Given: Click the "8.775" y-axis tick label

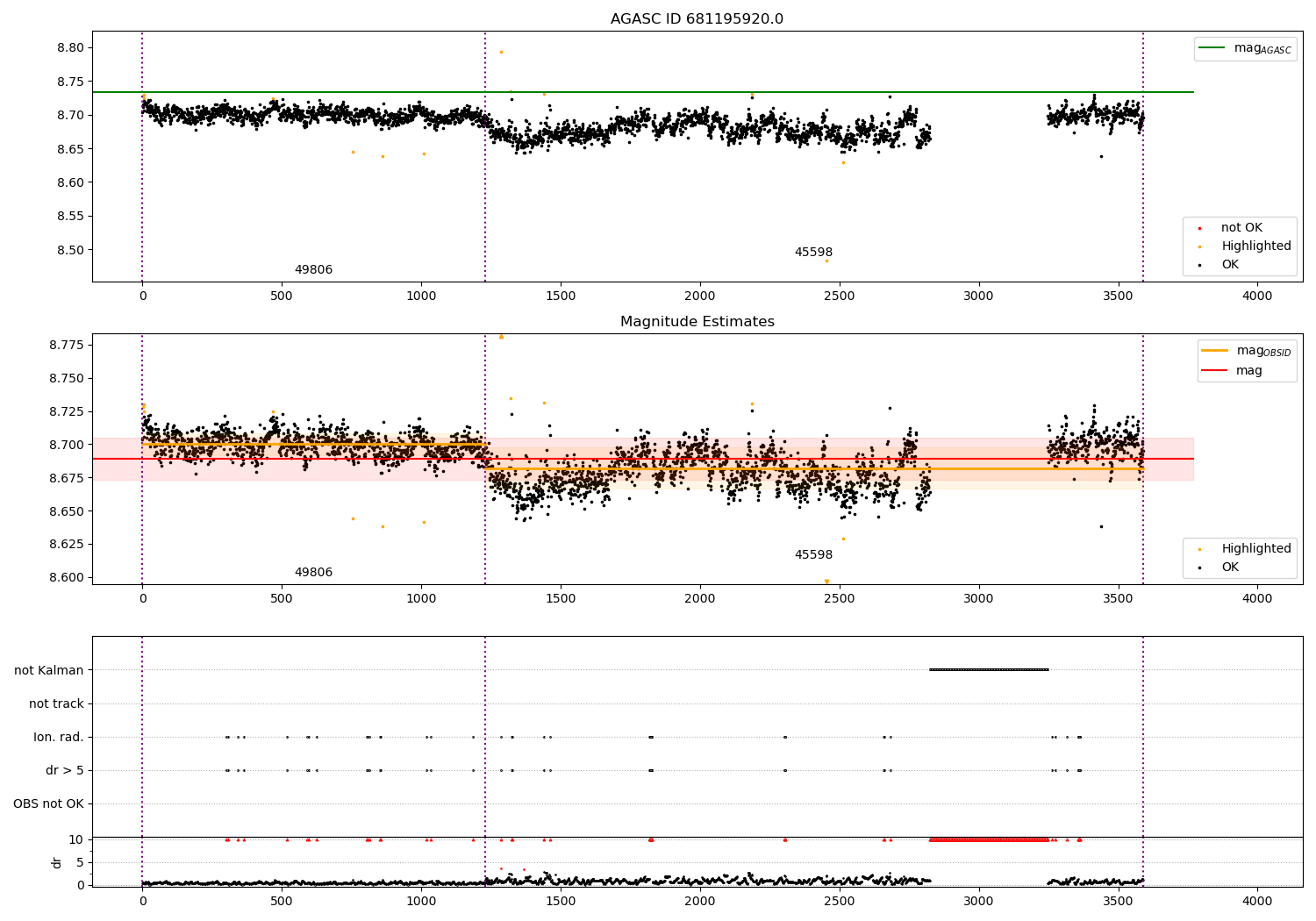Looking at the screenshot, I should [67, 345].
